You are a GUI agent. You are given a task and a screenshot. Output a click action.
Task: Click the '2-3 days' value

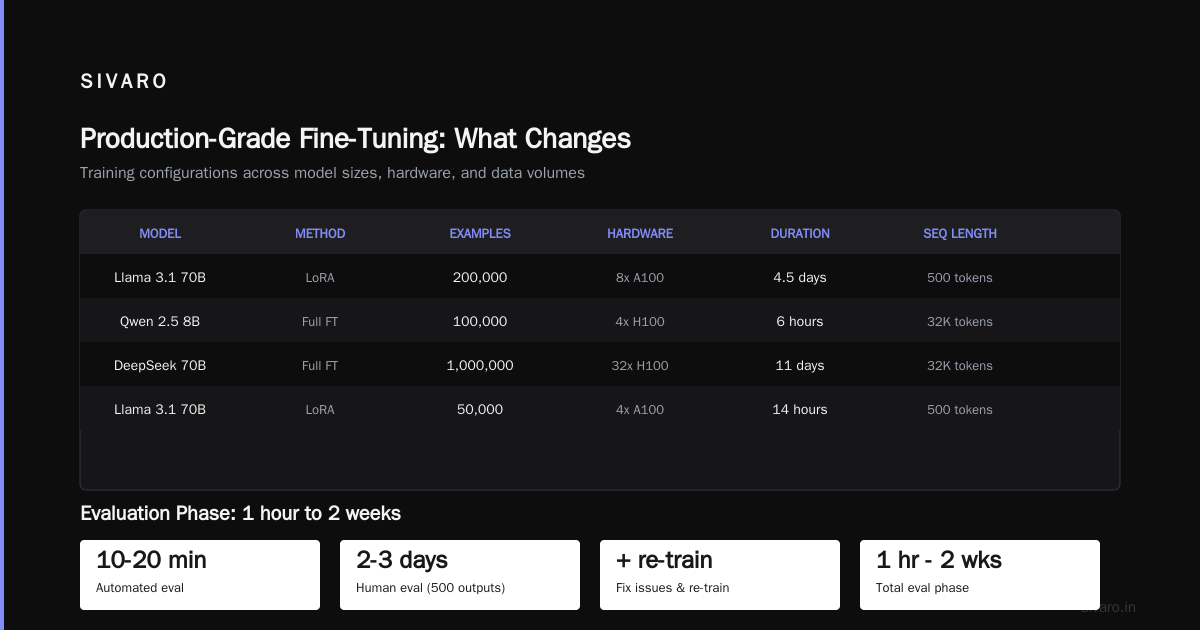pyautogui.click(x=402, y=560)
